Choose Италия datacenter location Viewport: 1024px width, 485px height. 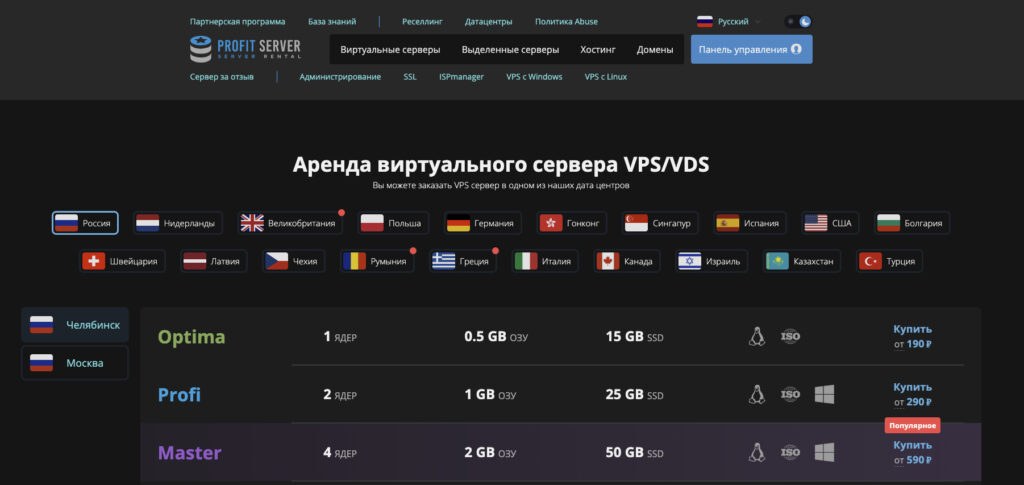[x=546, y=262]
